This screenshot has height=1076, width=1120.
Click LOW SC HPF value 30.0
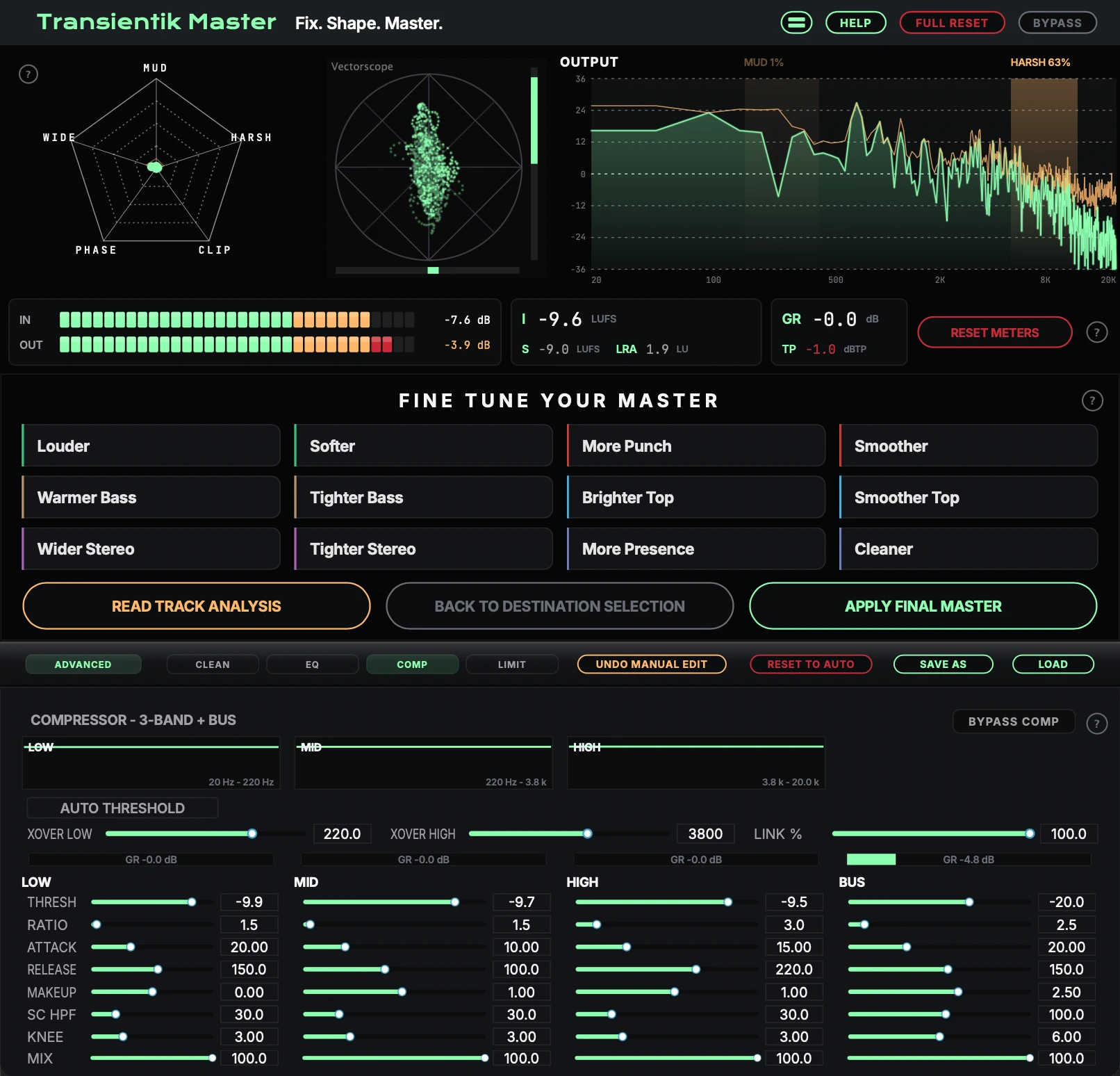(x=249, y=1014)
